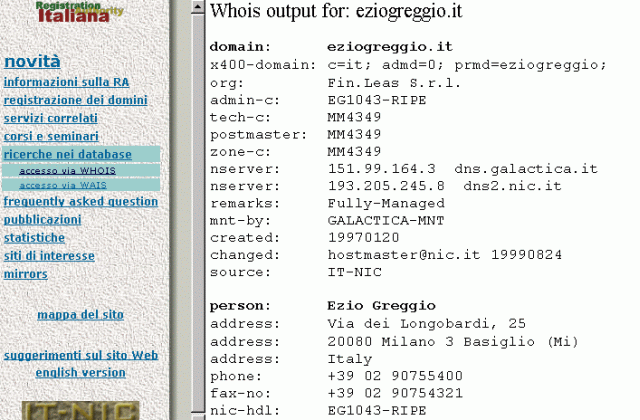Click the vertical scrollbar thumb

click(198, 213)
